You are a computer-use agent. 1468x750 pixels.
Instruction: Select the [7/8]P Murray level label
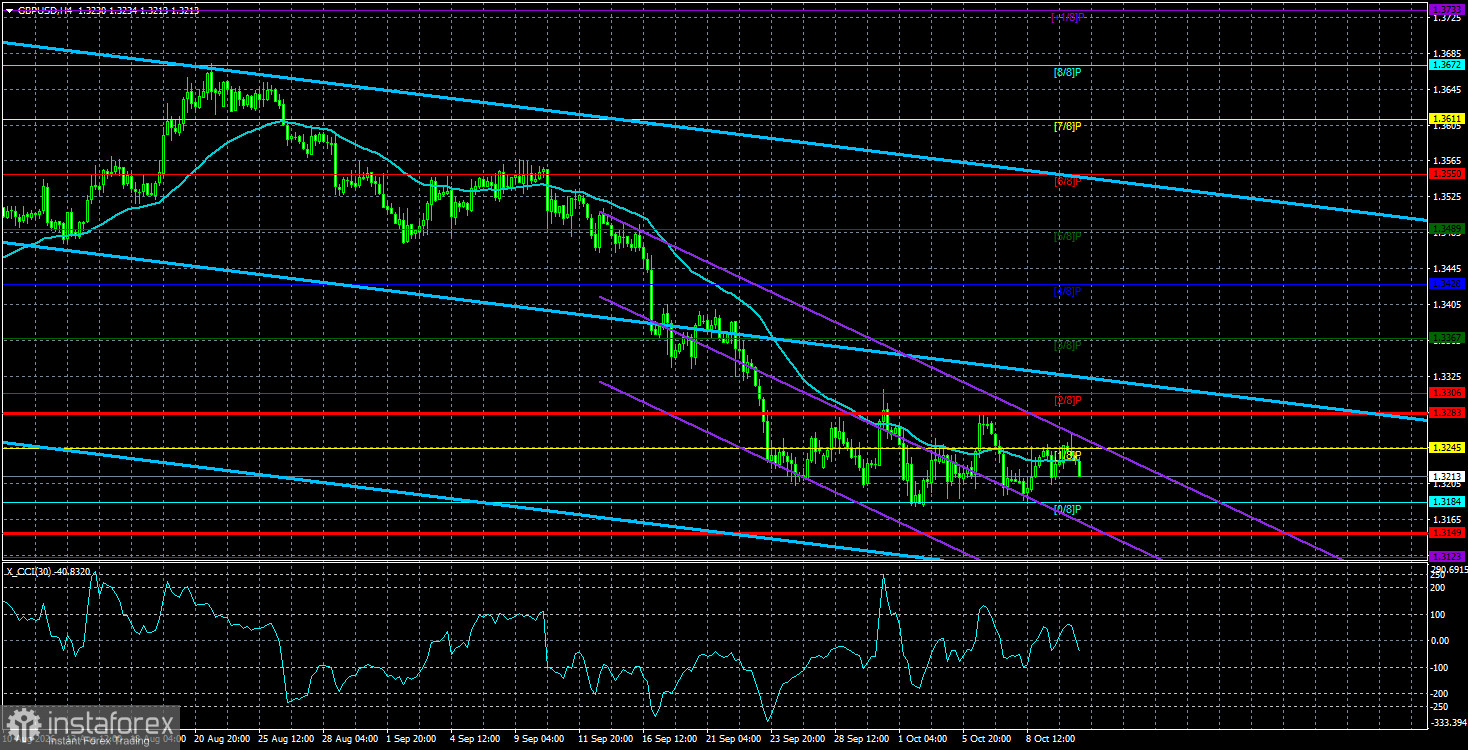(x=1068, y=126)
